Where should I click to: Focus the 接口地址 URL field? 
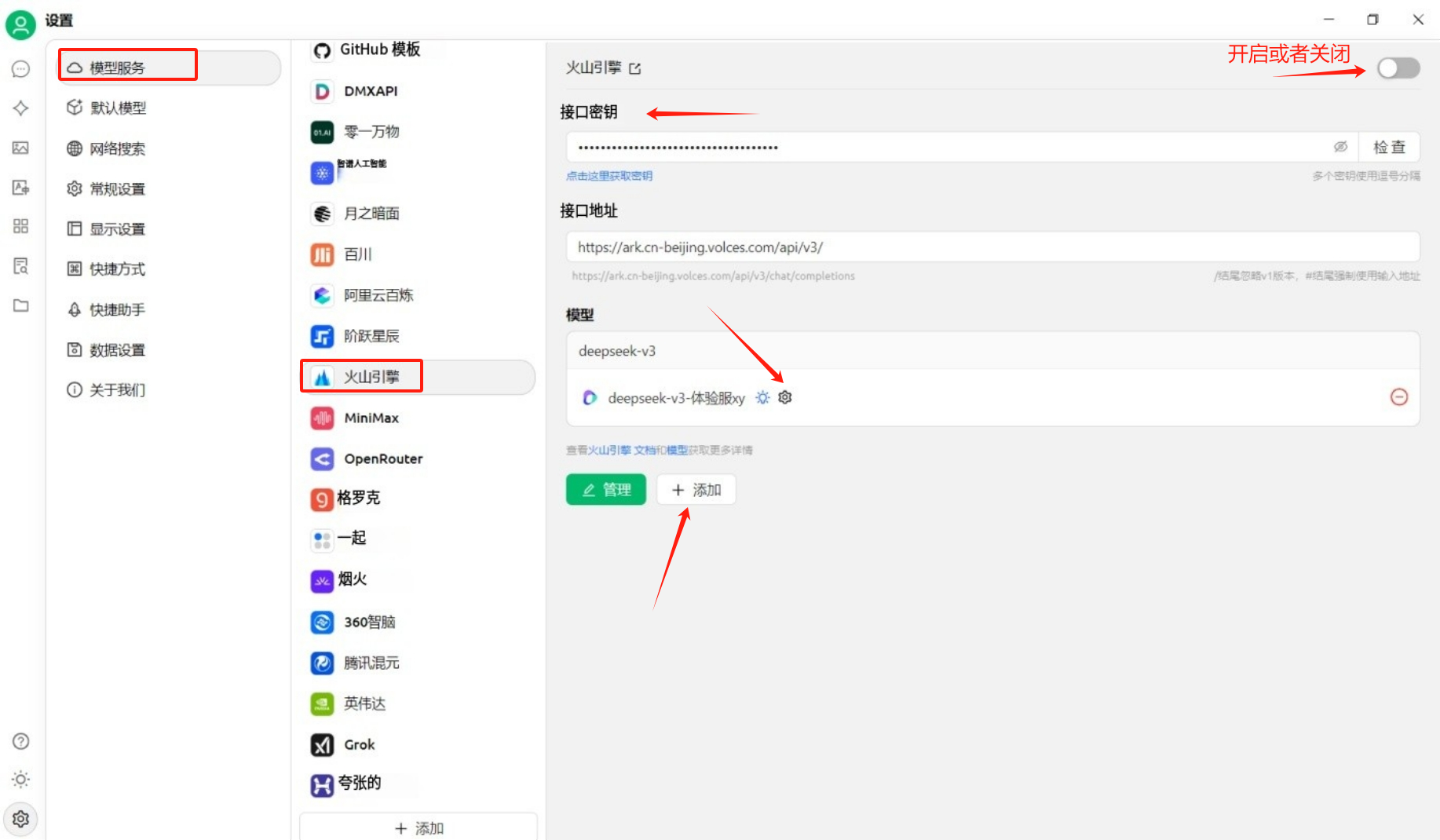tap(992, 247)
